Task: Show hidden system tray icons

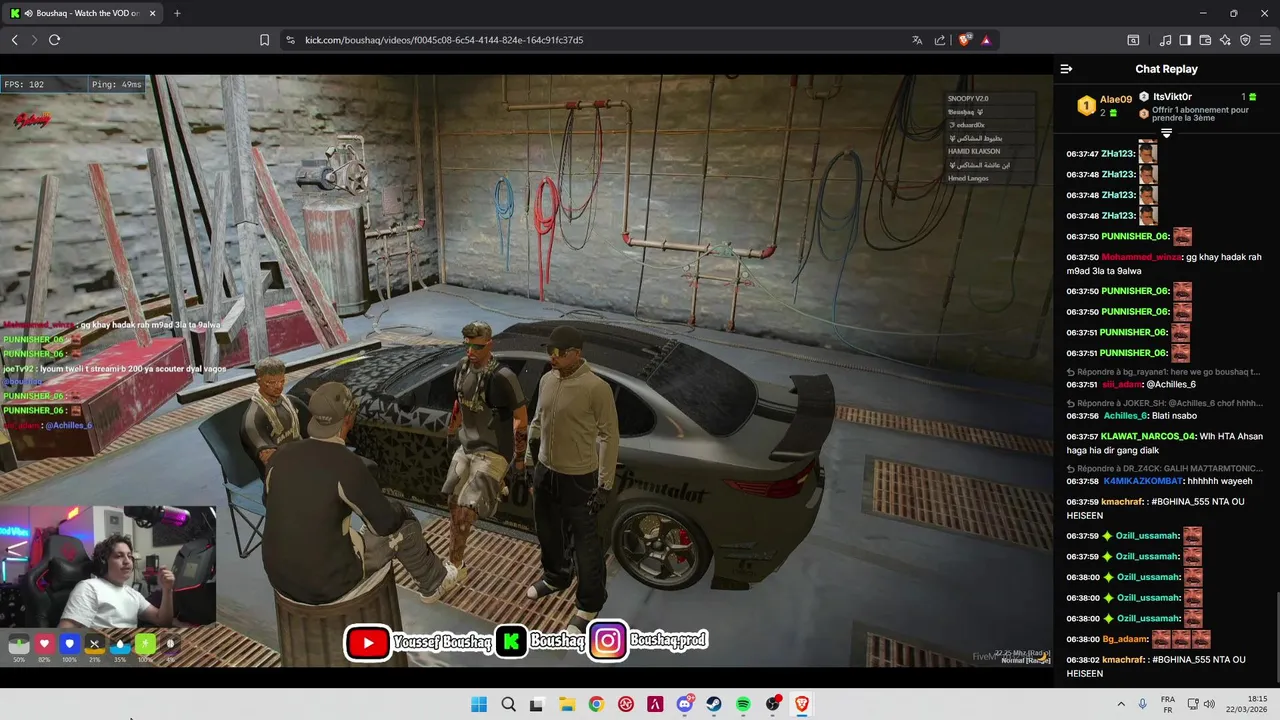Action: click(x=1120, y=704)
